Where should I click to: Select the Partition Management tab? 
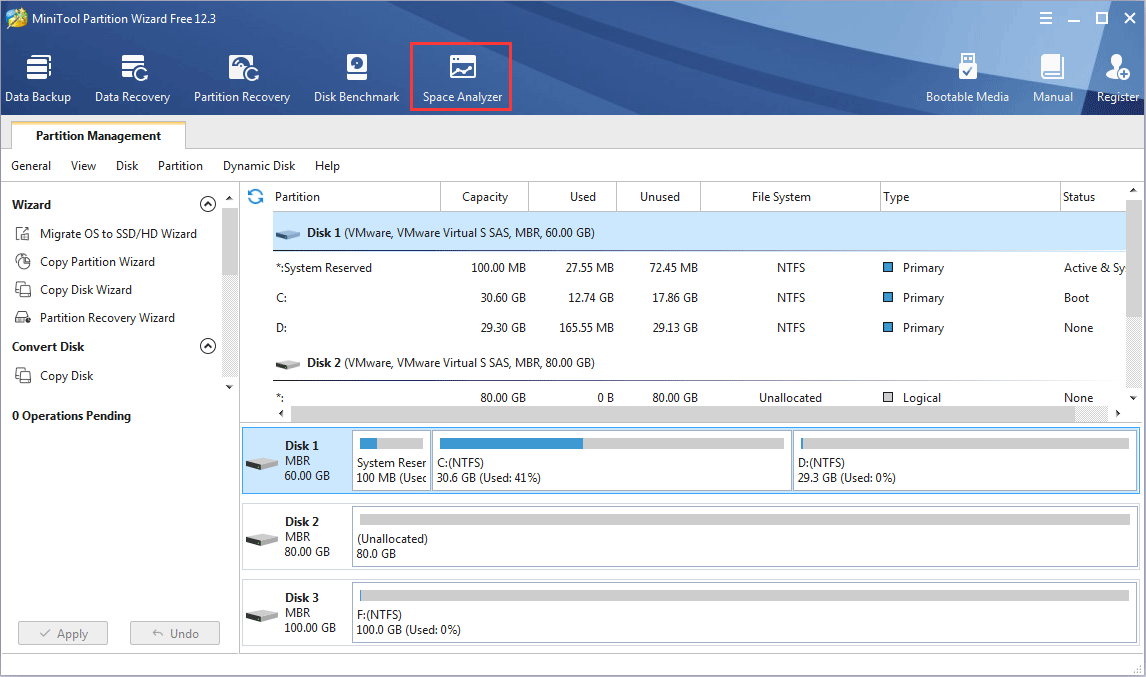[99, 136]
